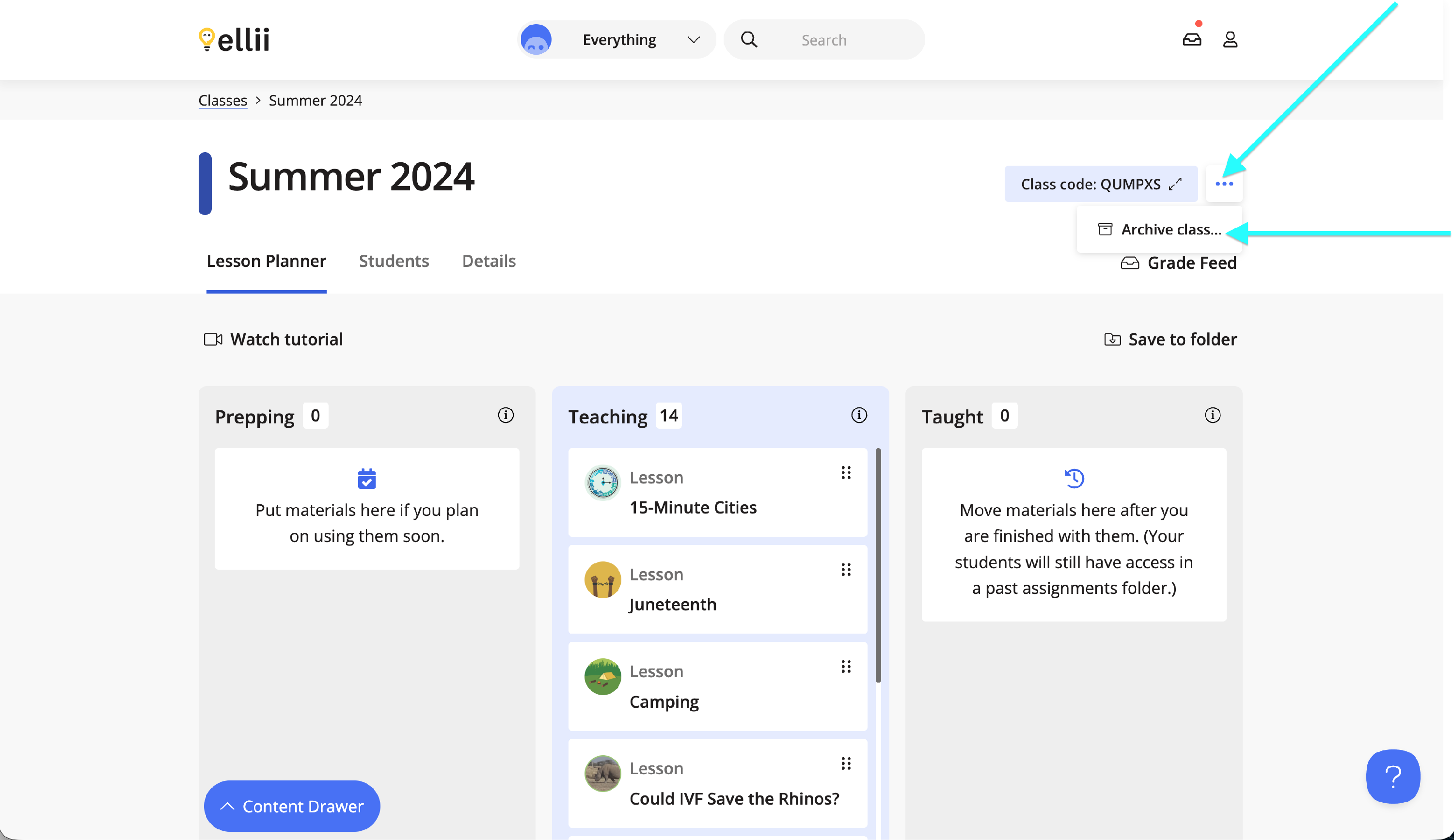
Task: Click drag handle on Juneteenth lesson
Action: (x=846, y=570)
